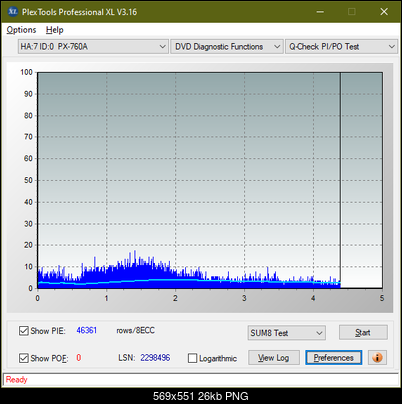The height and width of the screenshot is (404, 402).
Task: Expand the Q-Check PI/PO Test dropdown
Action: [342, 47]
